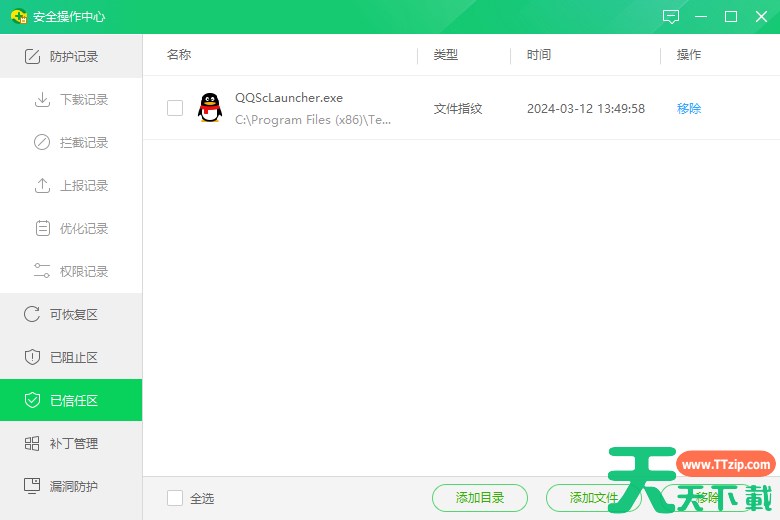The height and width of the screenshot is (520, 780).
Task: Select the 拦截记录 block records icon
Action: 42,143
